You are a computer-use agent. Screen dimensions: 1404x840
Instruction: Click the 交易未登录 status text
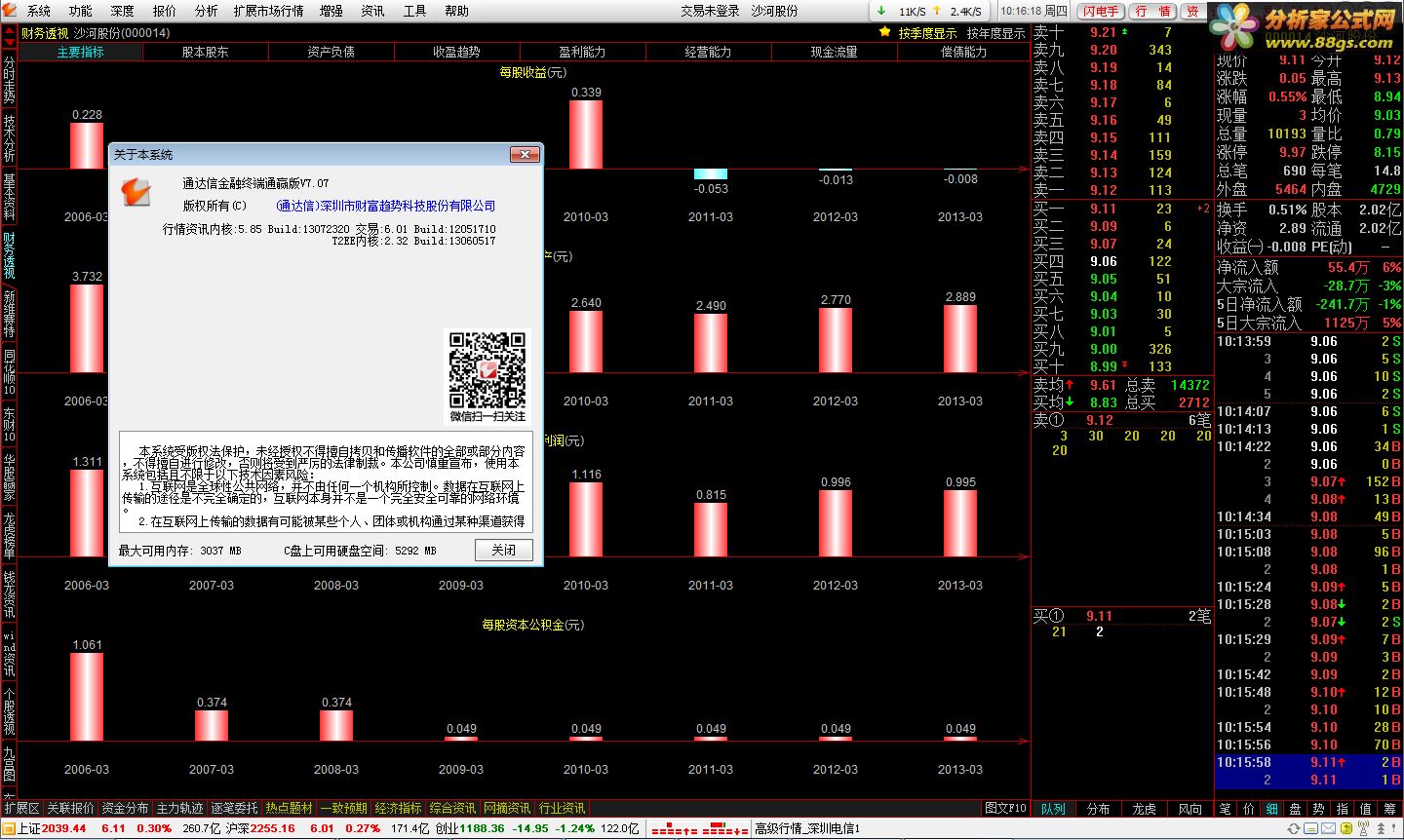coord(710,11)
